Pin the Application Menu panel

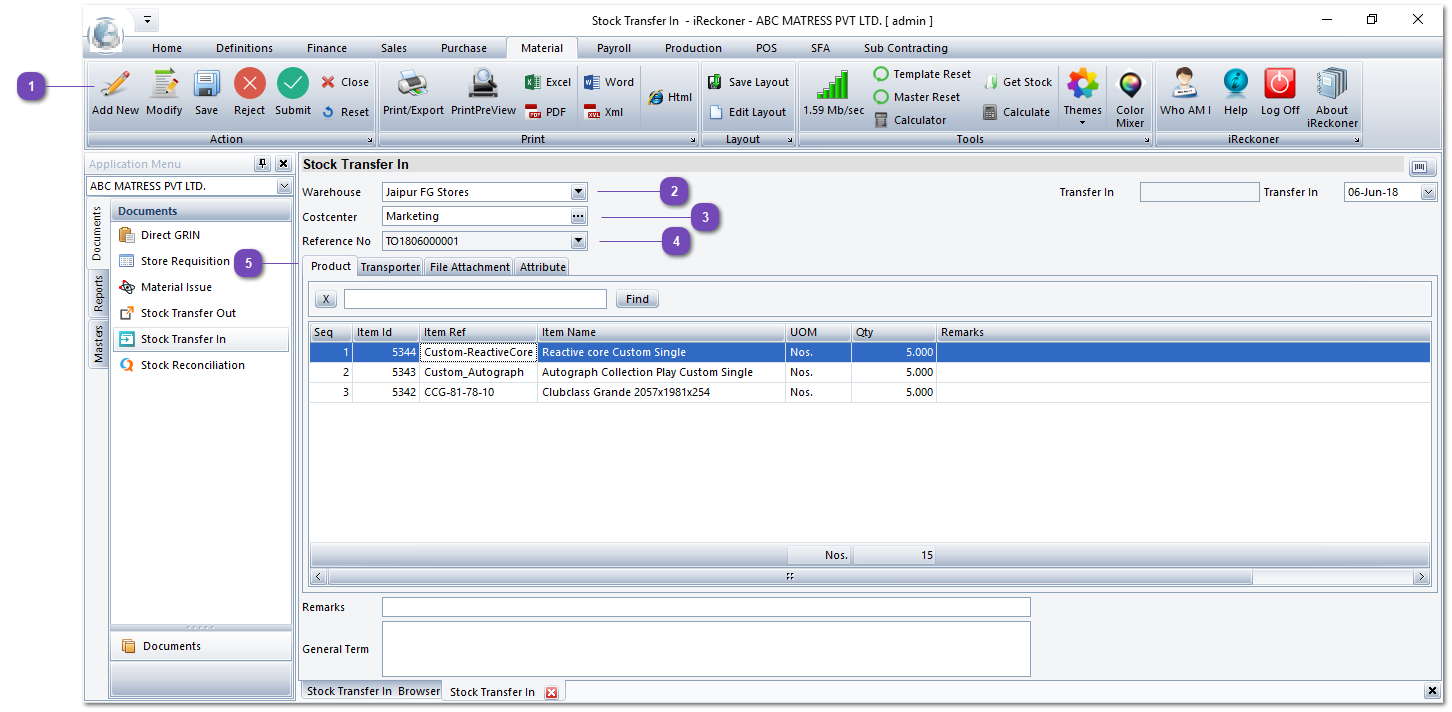[x=263, y=164]
